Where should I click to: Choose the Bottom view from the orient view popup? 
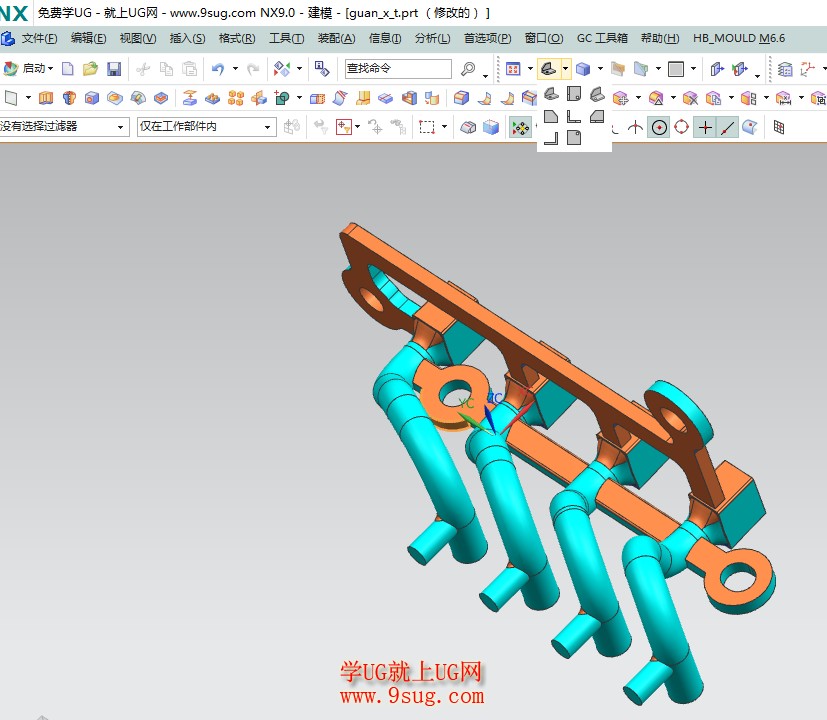(574, 138)
